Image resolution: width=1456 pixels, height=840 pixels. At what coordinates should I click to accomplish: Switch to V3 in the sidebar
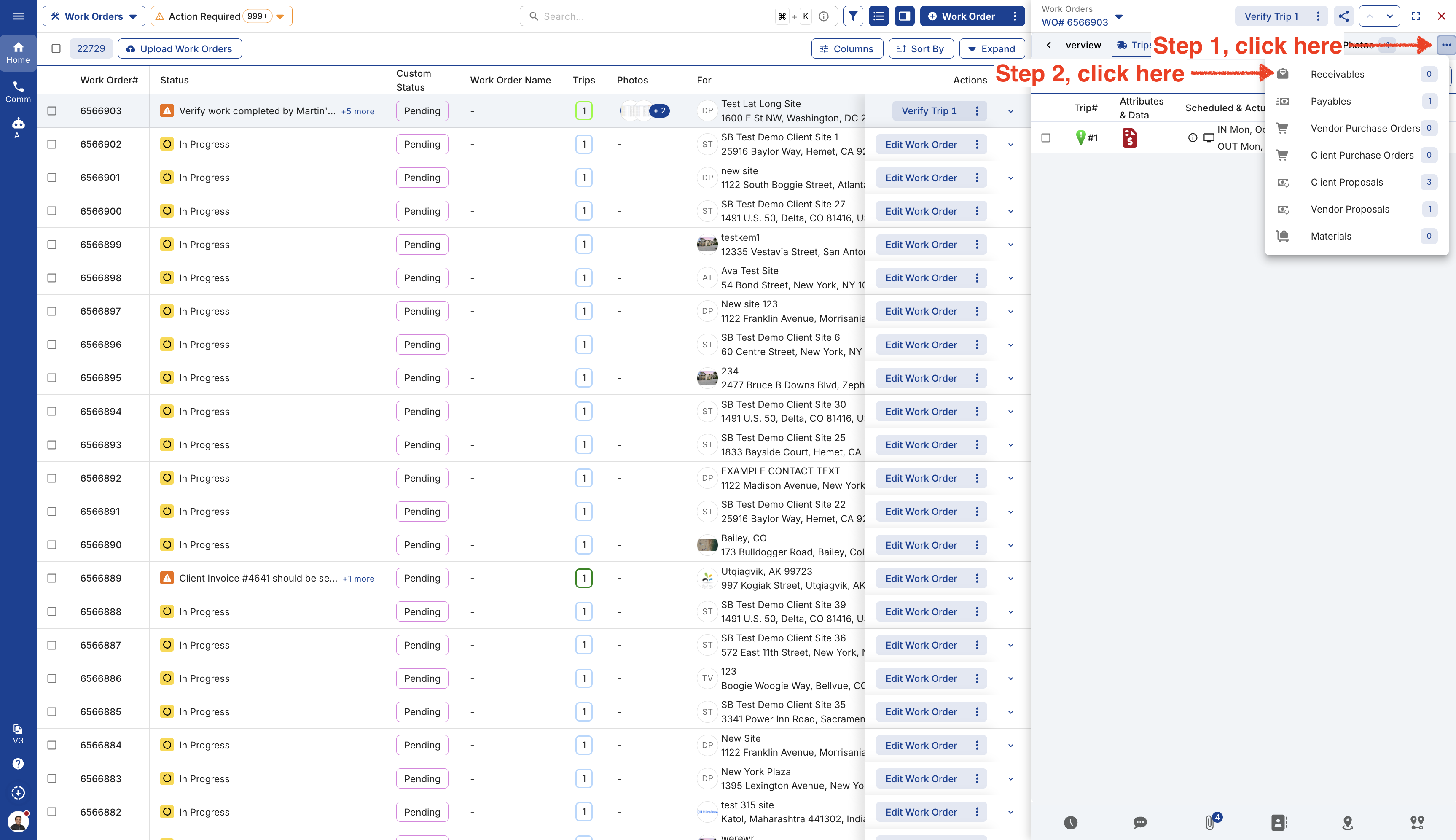tap(19, 734)
